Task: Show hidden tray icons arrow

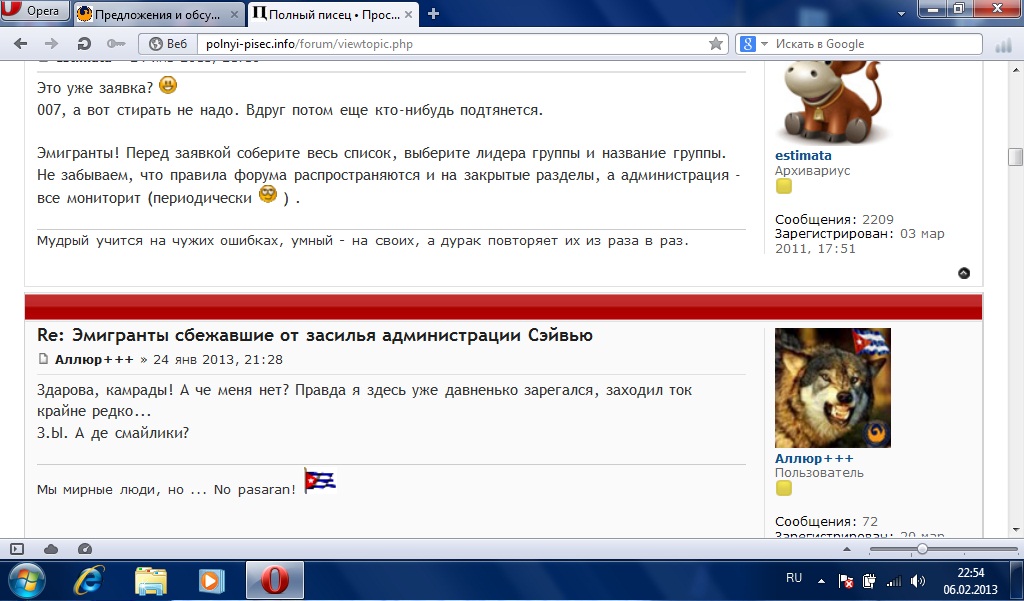Action: [822, 581]
